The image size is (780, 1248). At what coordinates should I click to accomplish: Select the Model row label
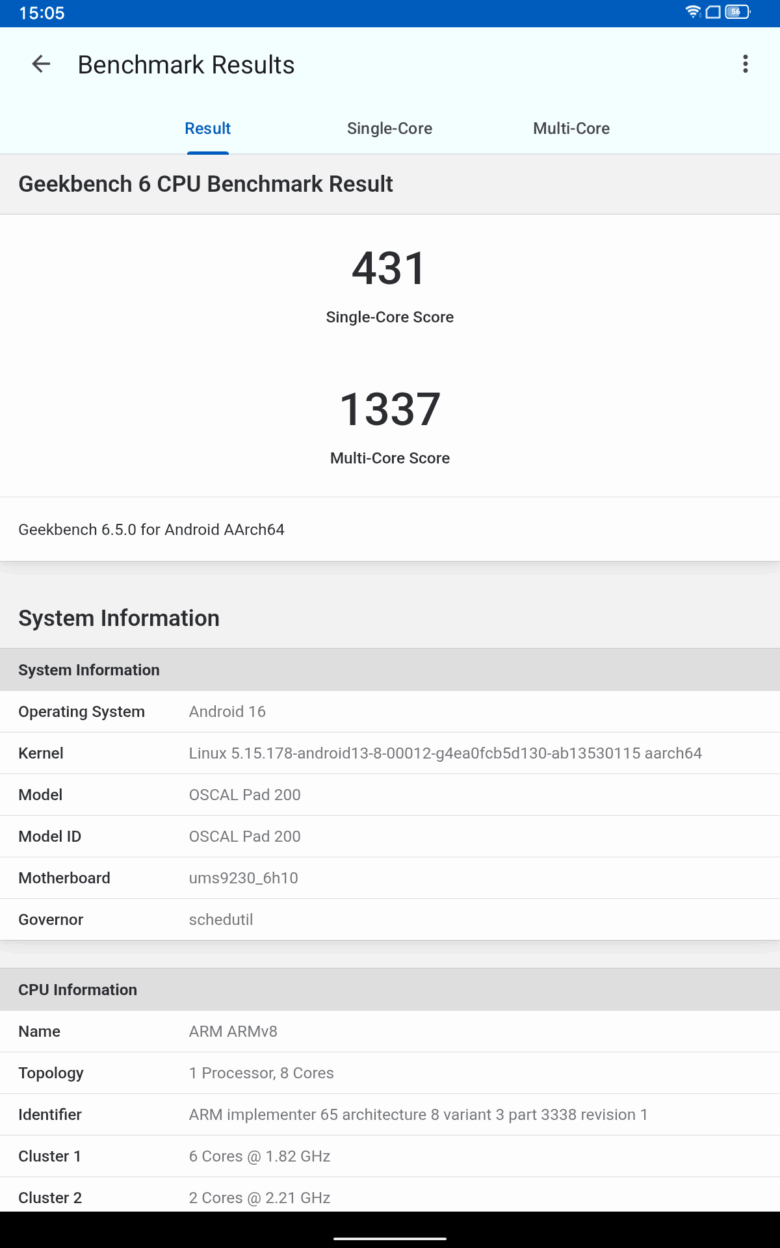click(40, 795)
